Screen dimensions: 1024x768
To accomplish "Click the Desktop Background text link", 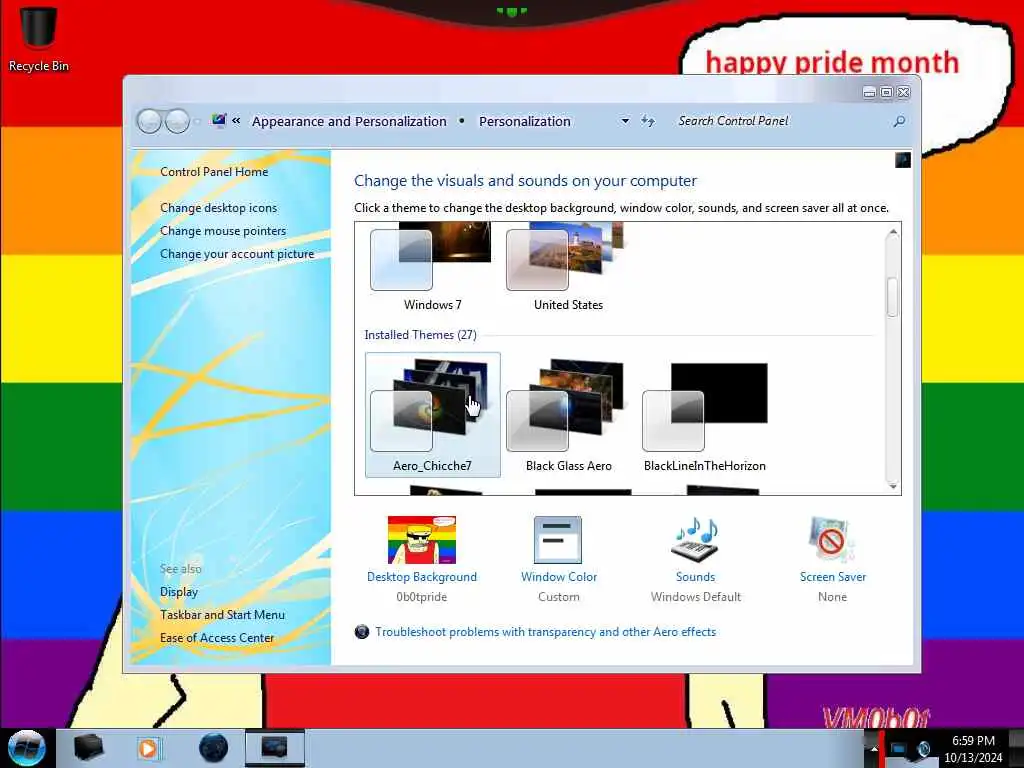I will tap(422, 577).
